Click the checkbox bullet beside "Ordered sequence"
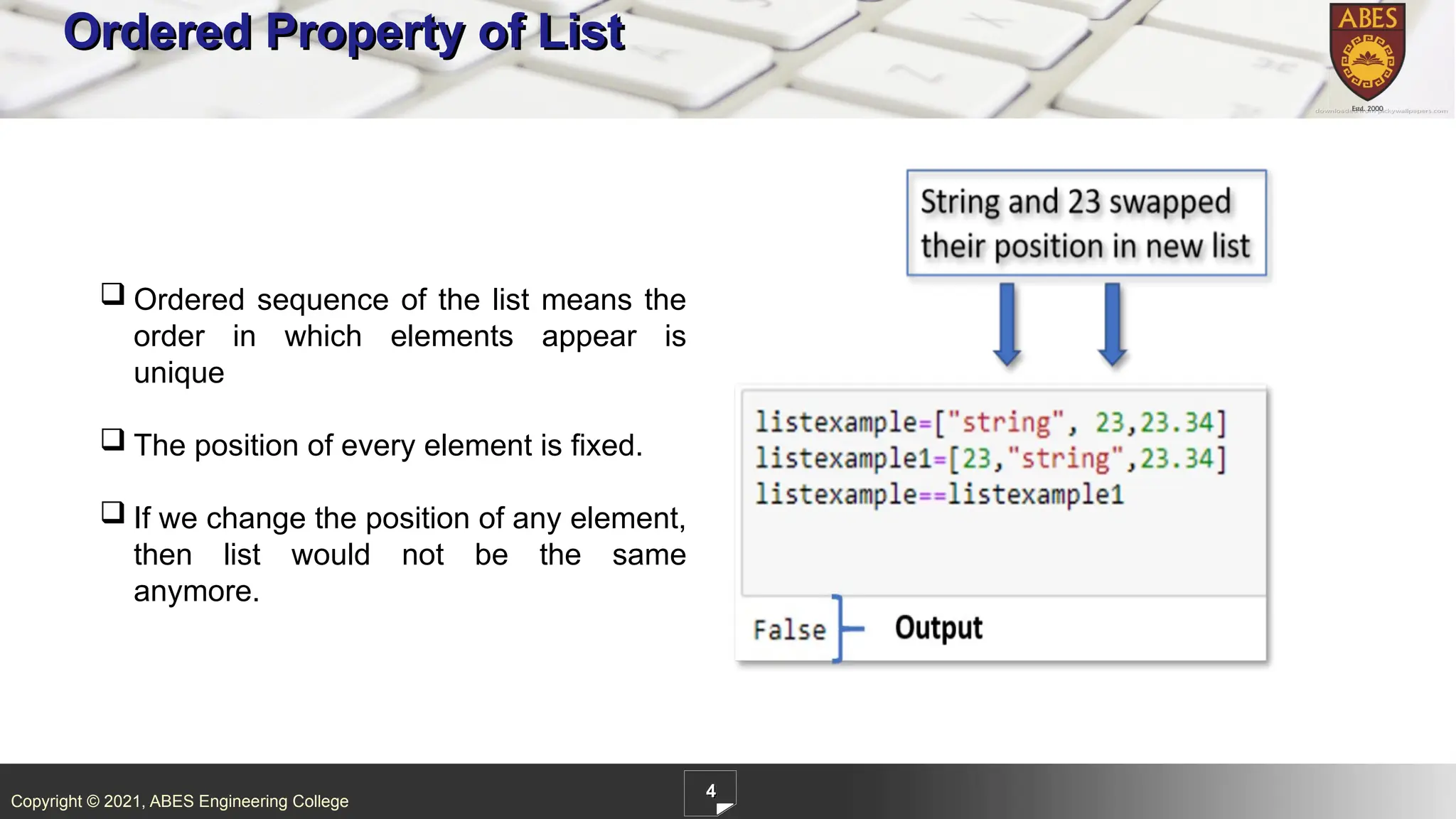Image resolution: width=1456 pixels, height=819 pixels. 112,294
